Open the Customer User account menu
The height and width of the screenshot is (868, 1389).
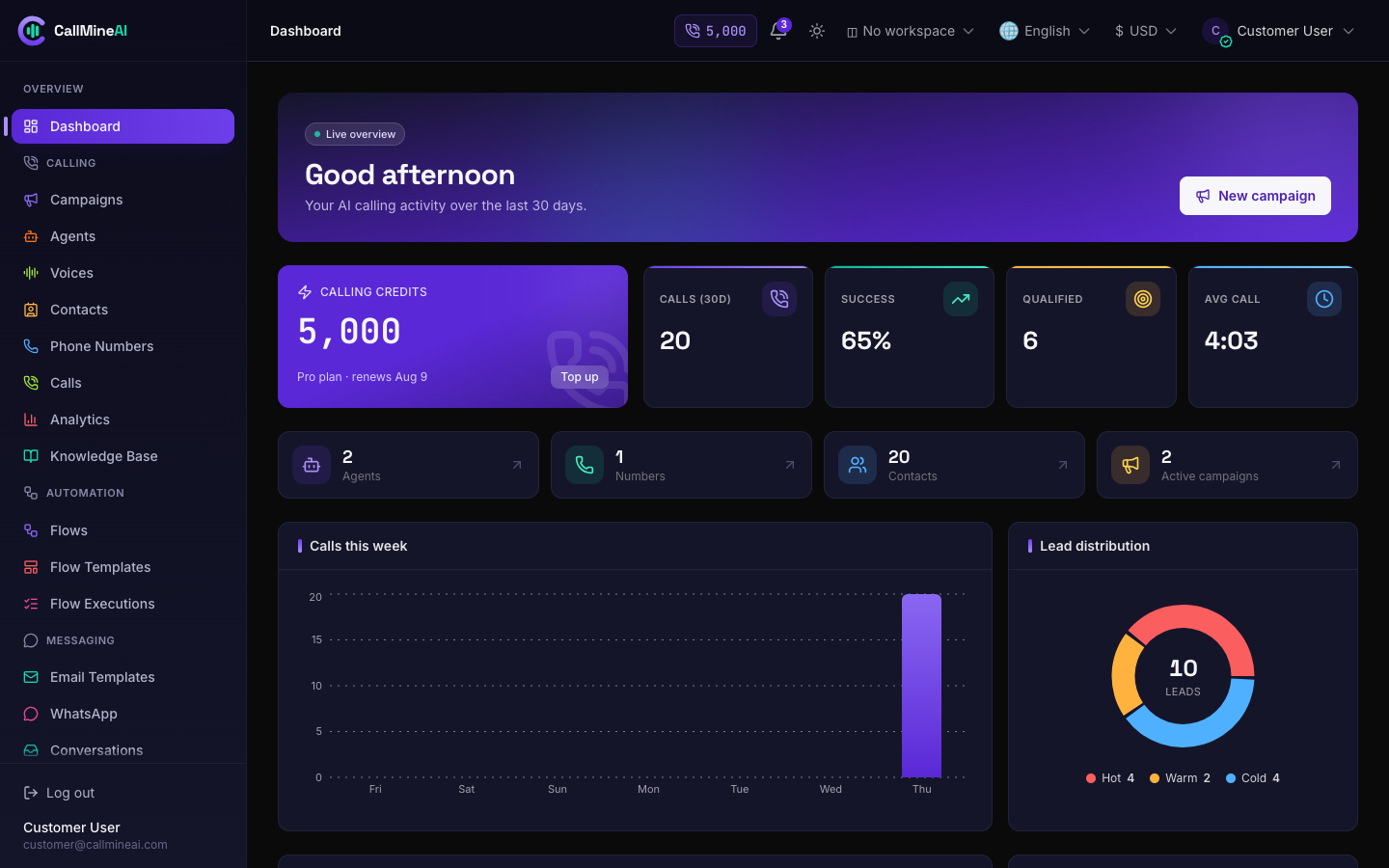coord(1279,31)
